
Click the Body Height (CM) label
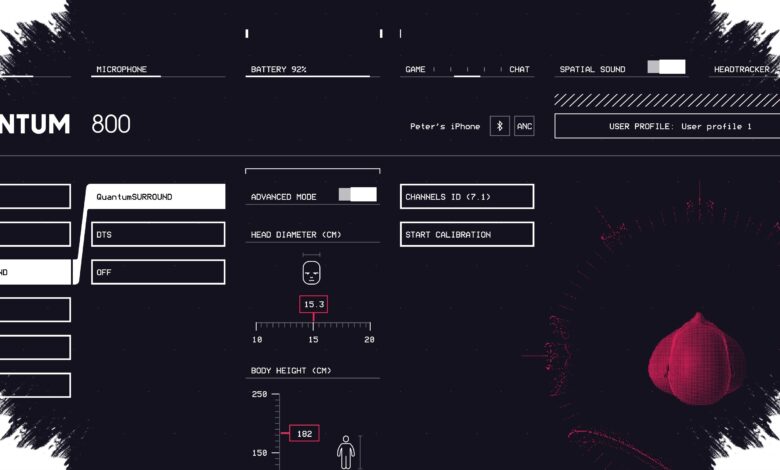tap(291, 371)
